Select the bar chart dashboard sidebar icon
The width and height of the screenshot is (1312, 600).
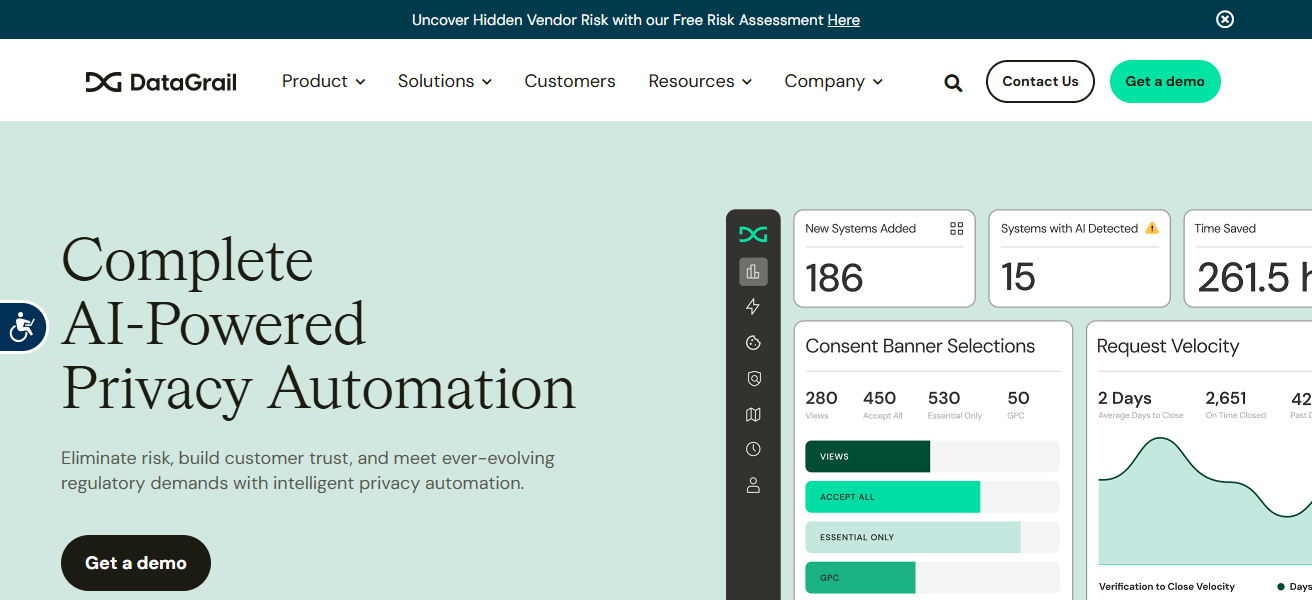click(753, 271)
